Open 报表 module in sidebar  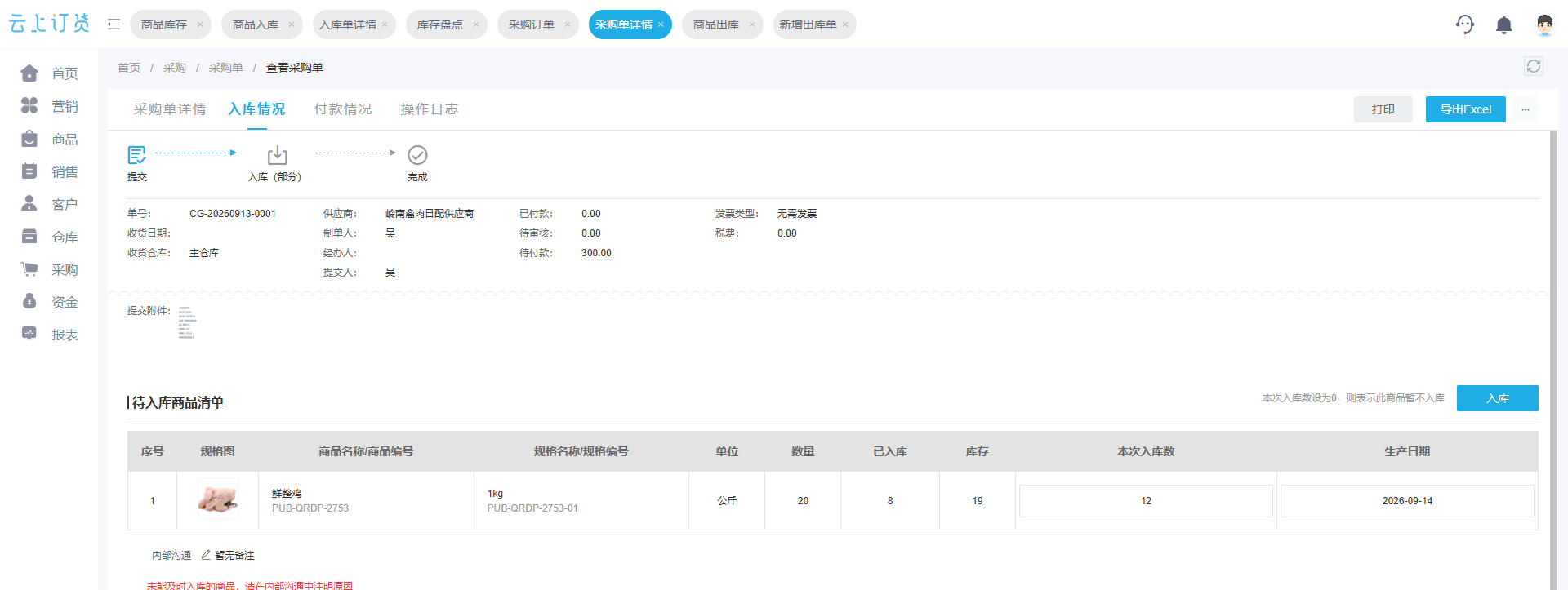[49, 335]
